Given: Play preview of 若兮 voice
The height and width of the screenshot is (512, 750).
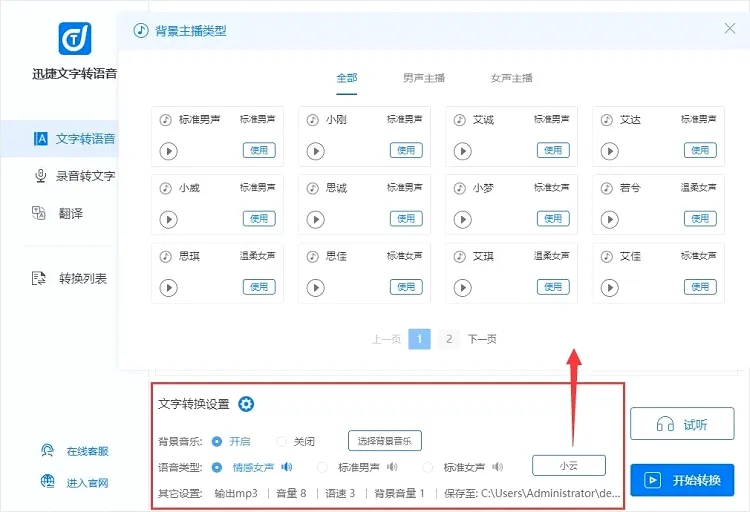Looking at the screenshot, I should [609, 220].
